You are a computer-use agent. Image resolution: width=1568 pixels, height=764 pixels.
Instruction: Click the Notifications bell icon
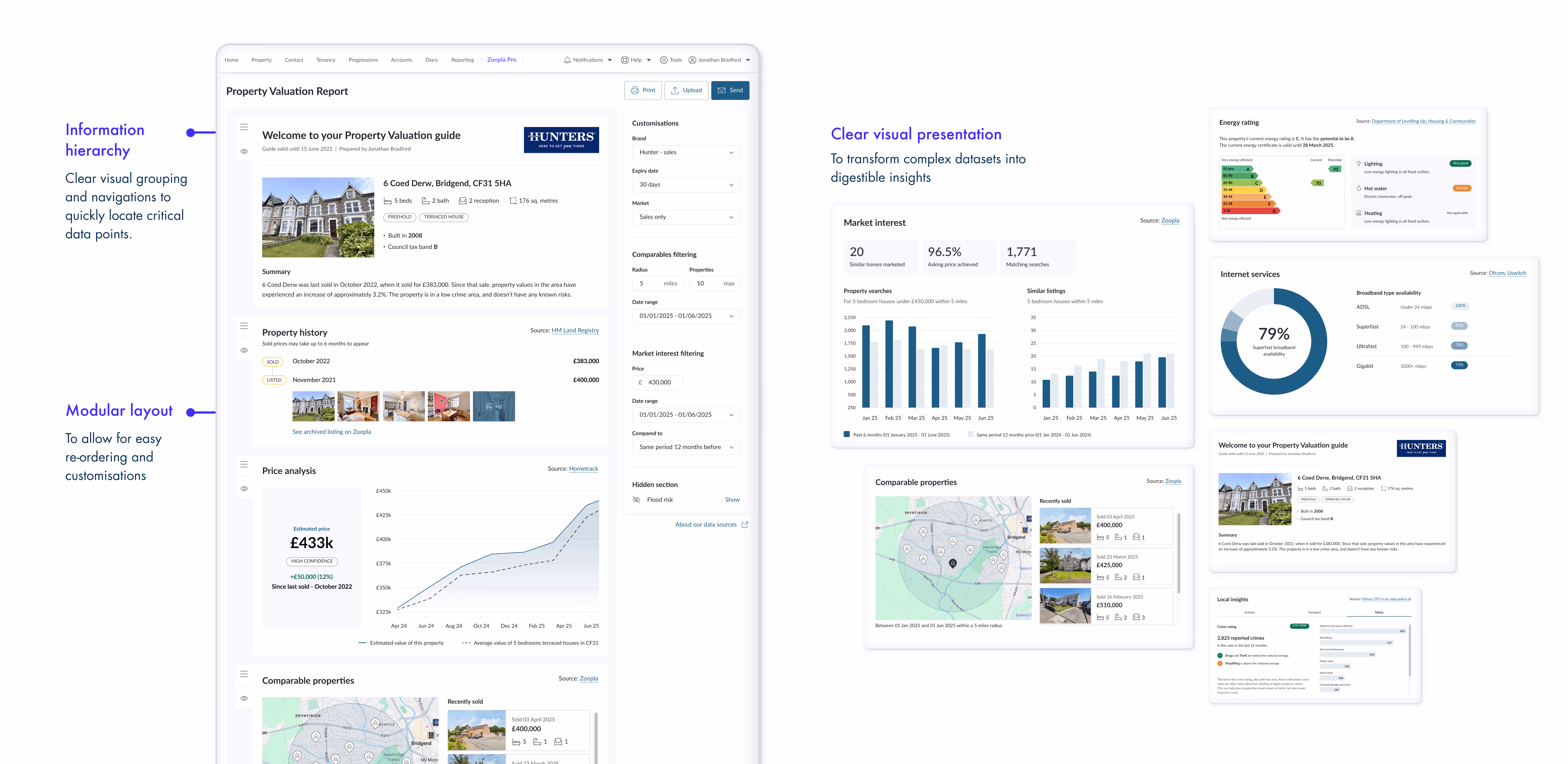567,60
